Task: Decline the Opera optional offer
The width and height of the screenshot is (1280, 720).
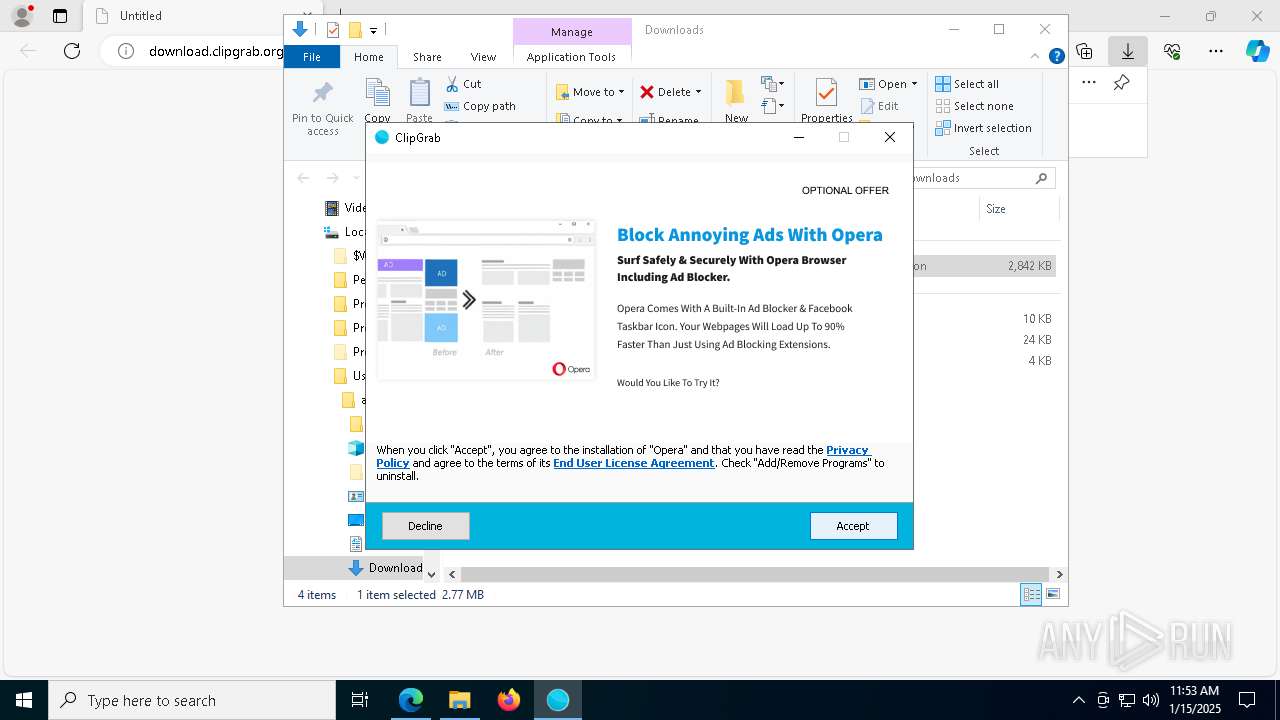Action: click(425, 526)
